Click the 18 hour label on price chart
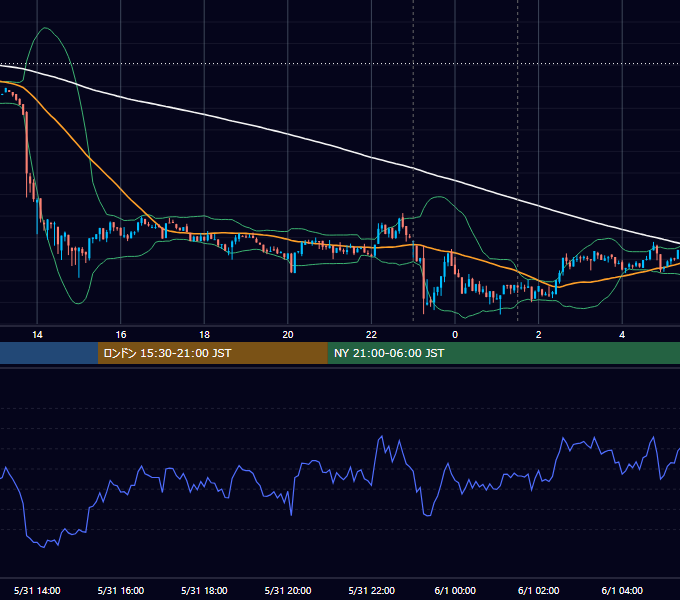This screenshot has width=680, height=600. click(204, 335)
